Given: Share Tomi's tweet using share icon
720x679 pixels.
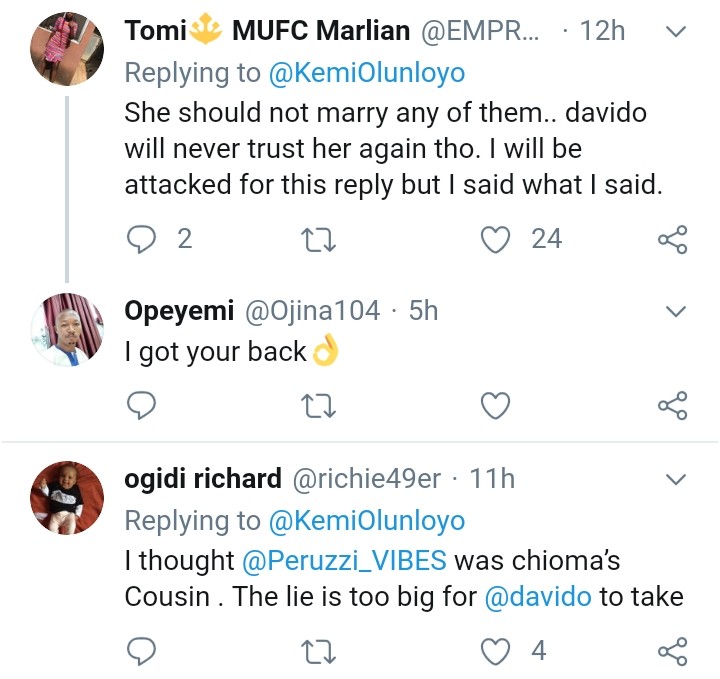Looking at the screenshot, I should pos(673,240).
